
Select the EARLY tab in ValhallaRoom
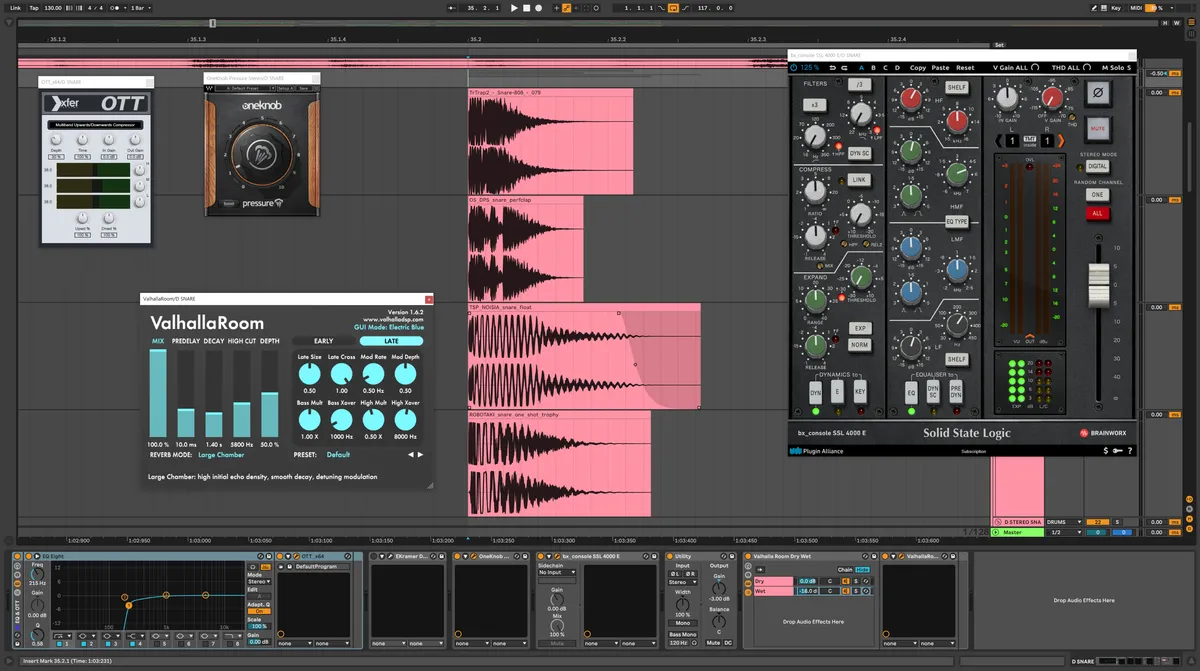324,341
